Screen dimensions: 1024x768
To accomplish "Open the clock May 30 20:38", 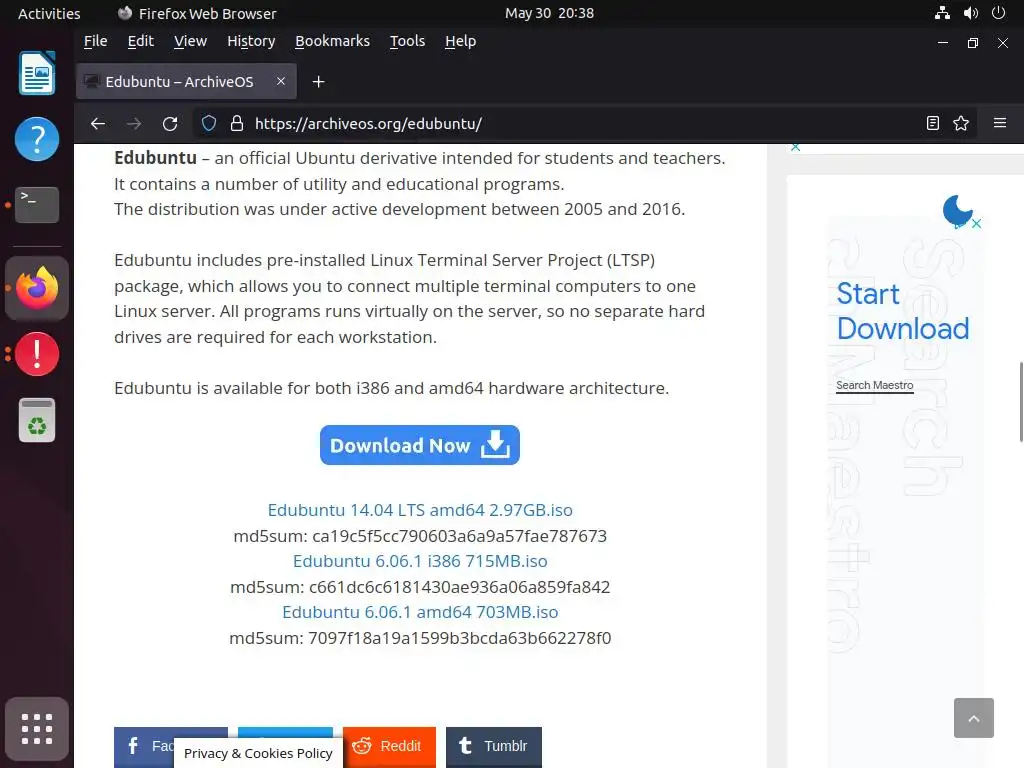I will tap(549, 13).
